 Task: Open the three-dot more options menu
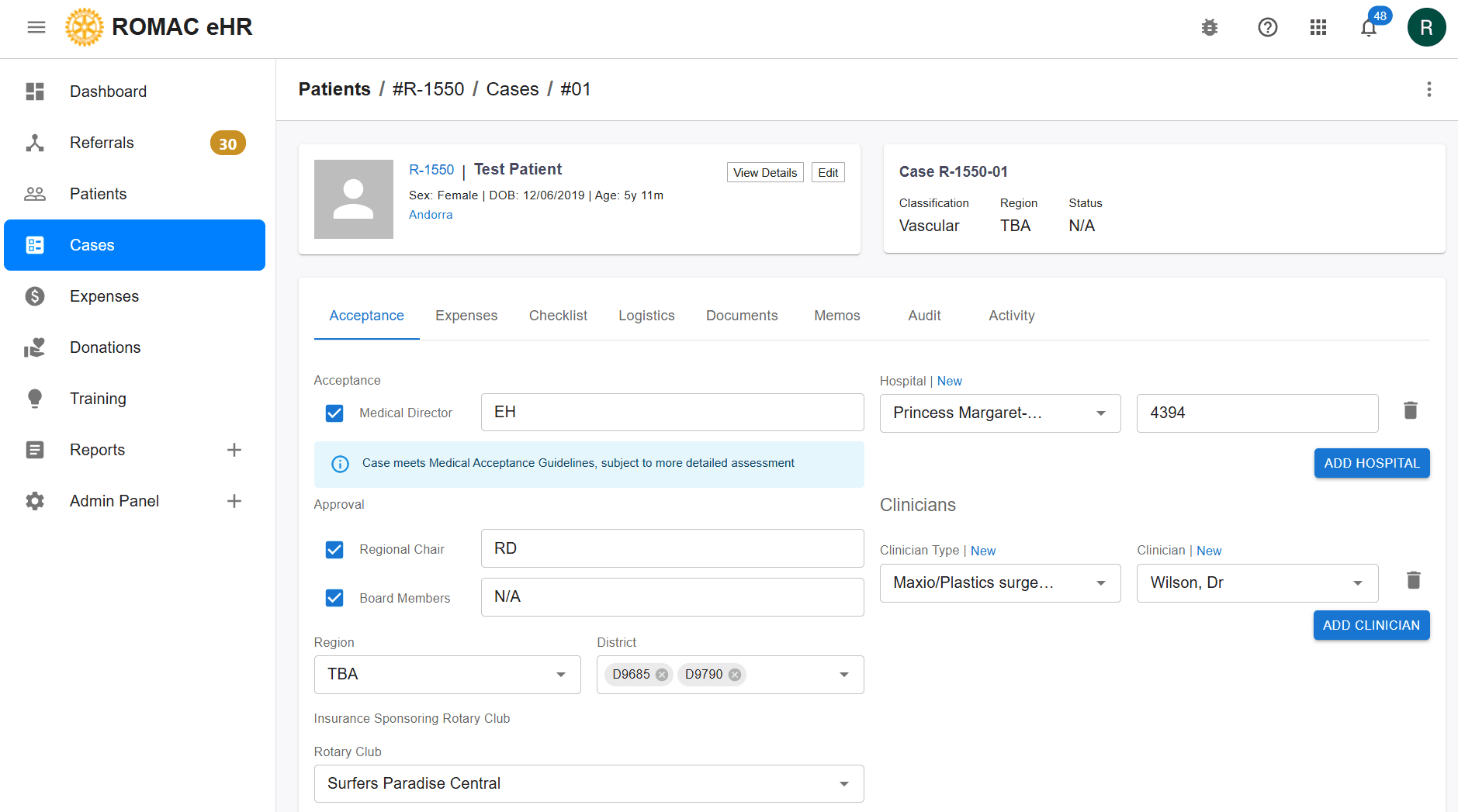[1429, 90]
